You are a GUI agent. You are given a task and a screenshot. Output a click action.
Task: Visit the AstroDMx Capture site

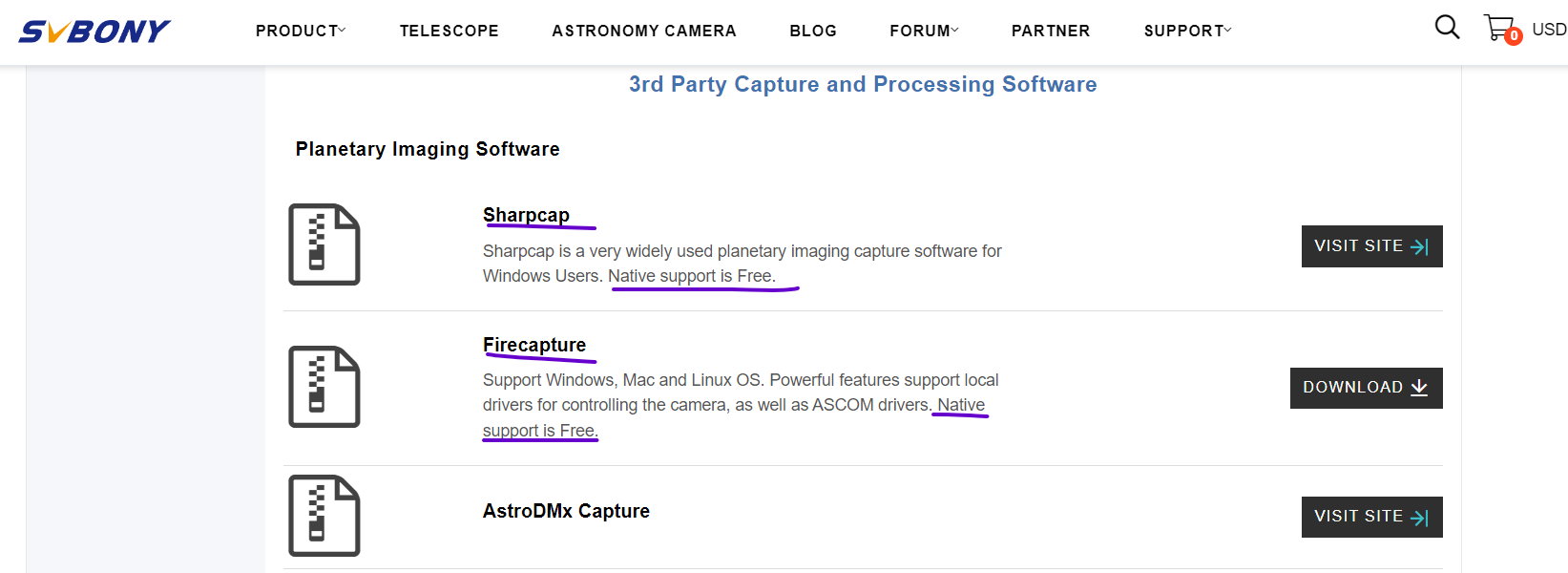1371,517
